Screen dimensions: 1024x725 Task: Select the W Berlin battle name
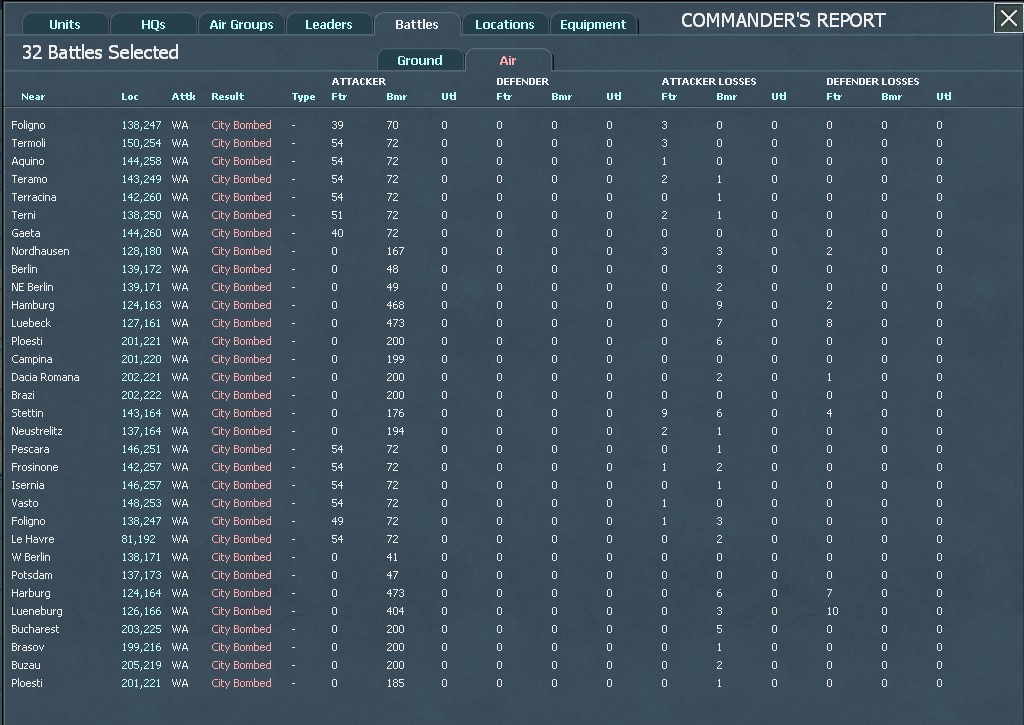pos(31,557)
